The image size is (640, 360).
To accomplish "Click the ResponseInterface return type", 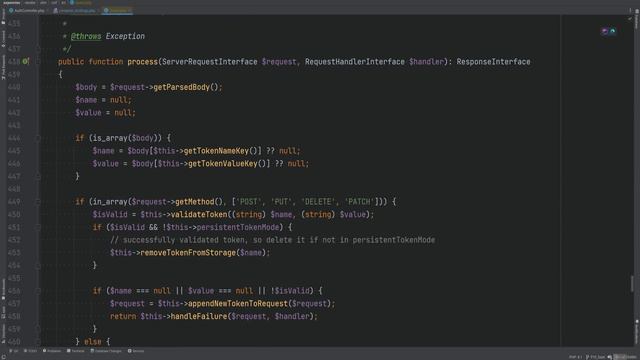I will (x=493, y=62).
